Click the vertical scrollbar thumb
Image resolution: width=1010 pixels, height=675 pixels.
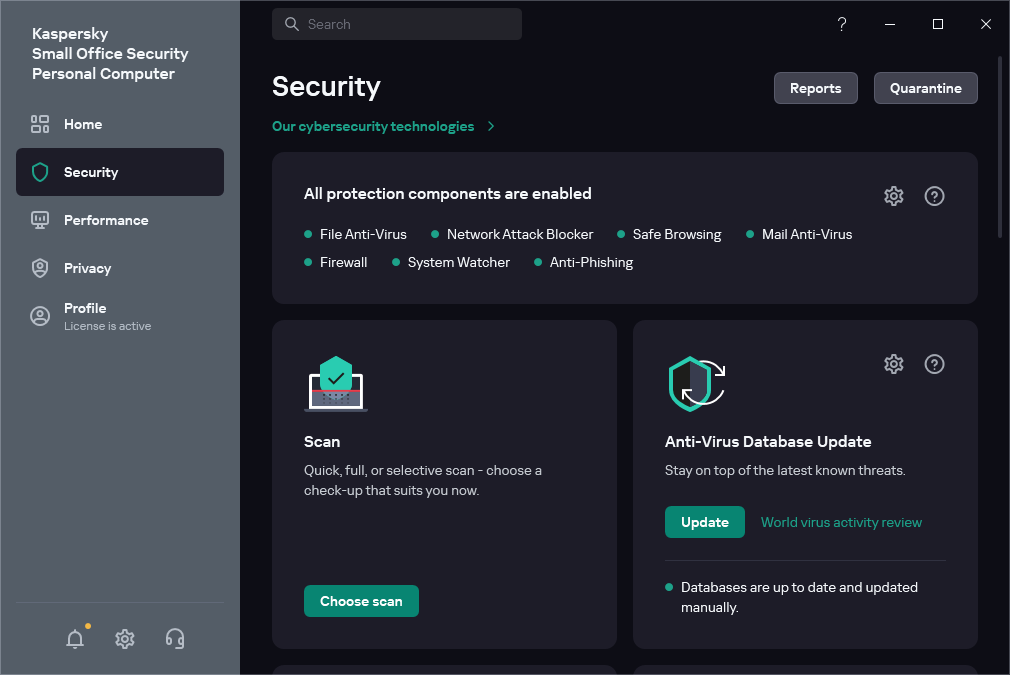click(1000, 147)
